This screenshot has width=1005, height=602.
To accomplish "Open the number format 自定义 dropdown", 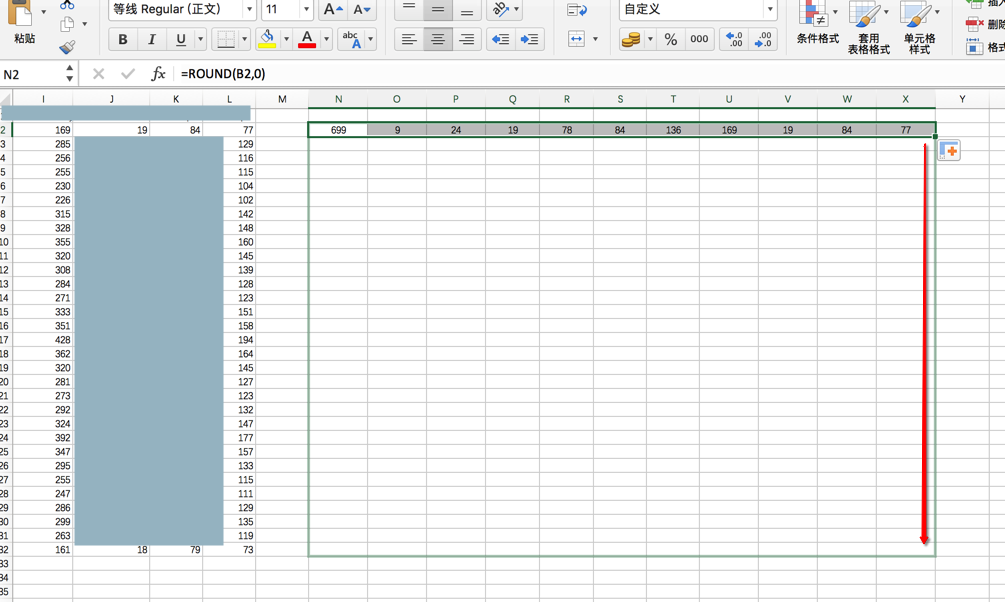I will point(770,10).
